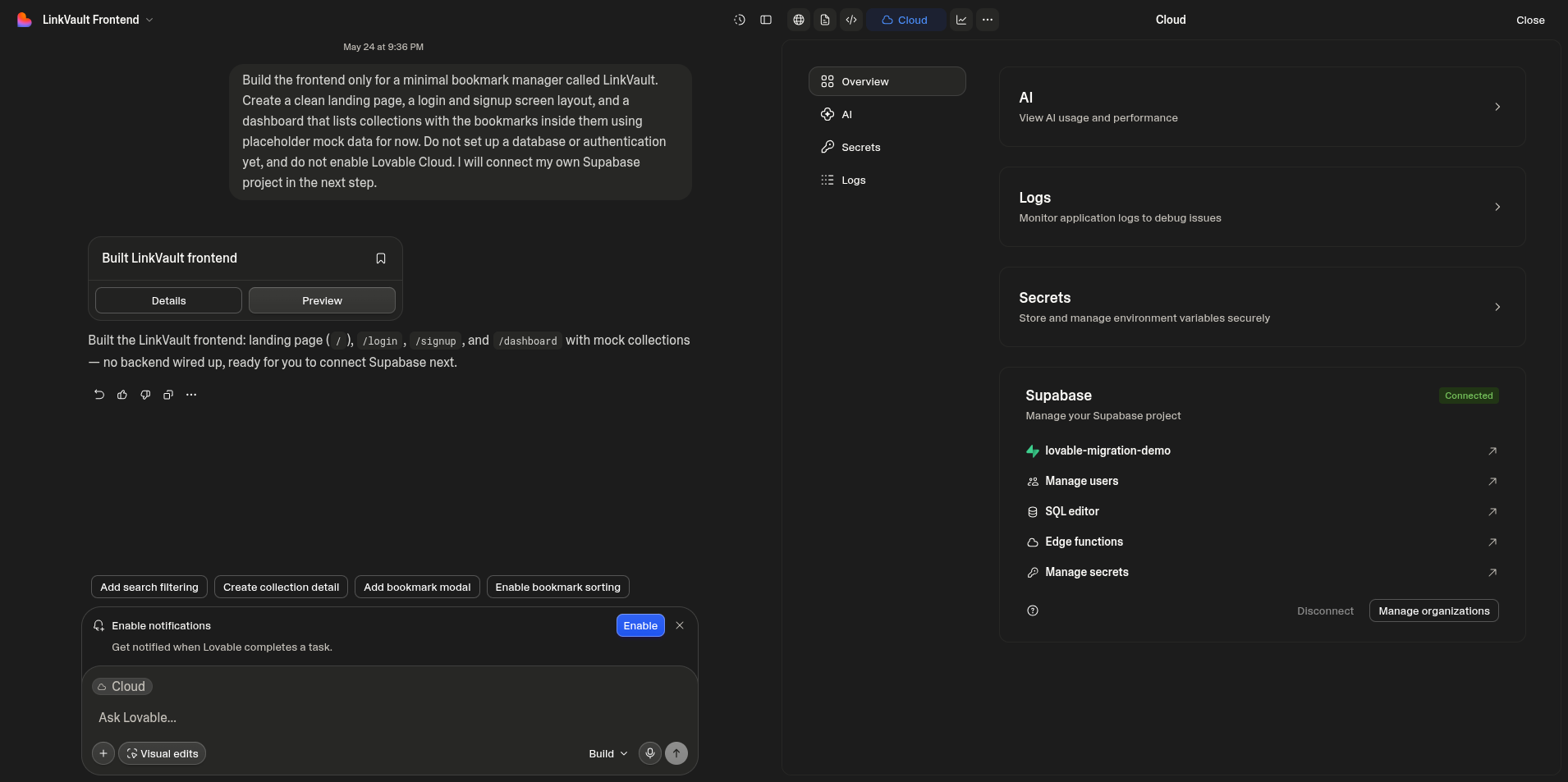Click Disconnect Supabase
Image resolution: width=1568 pixels, height=782 pixels.
pyautogui.click(x=1325, y=611)
